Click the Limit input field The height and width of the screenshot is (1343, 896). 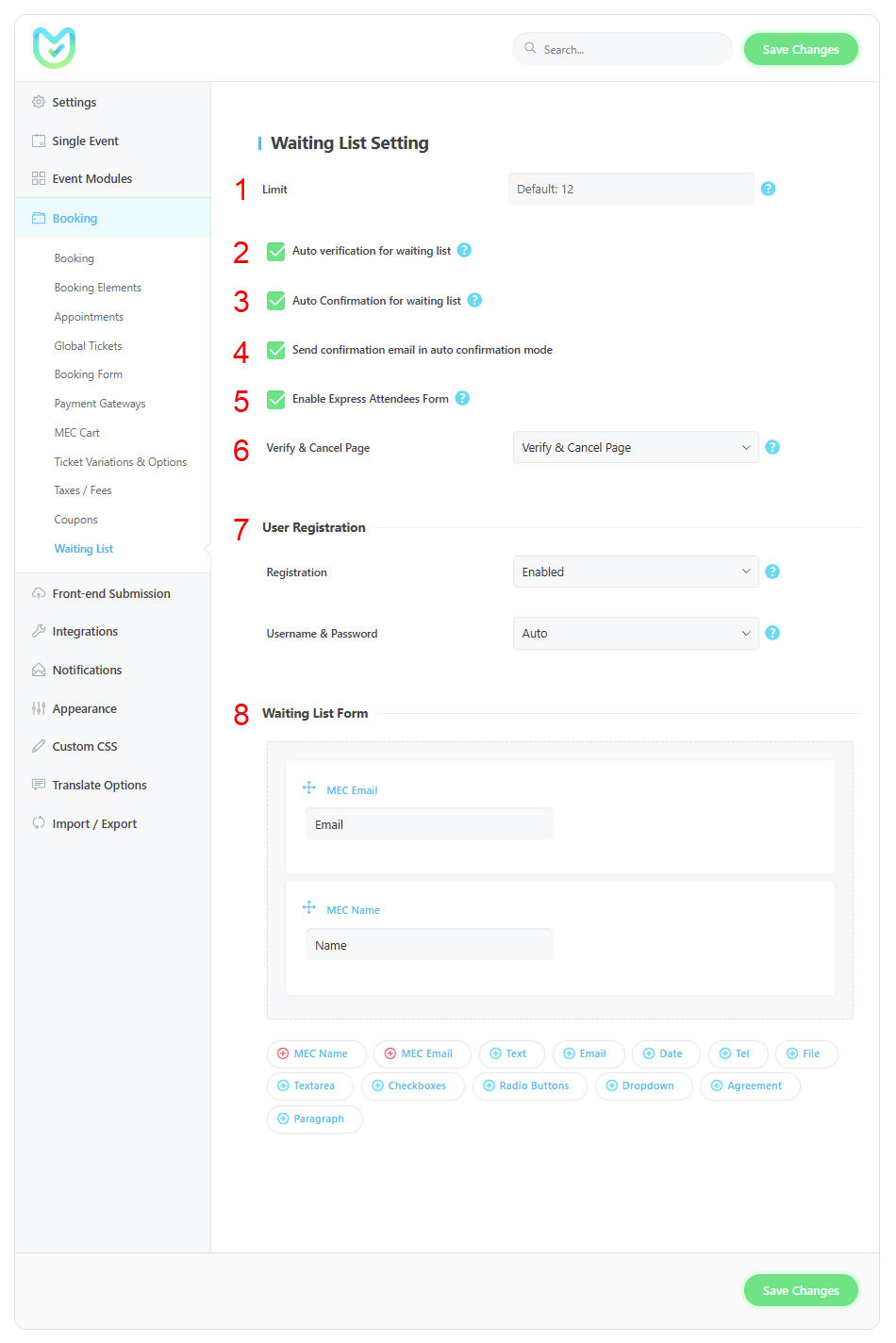[630, 190]
